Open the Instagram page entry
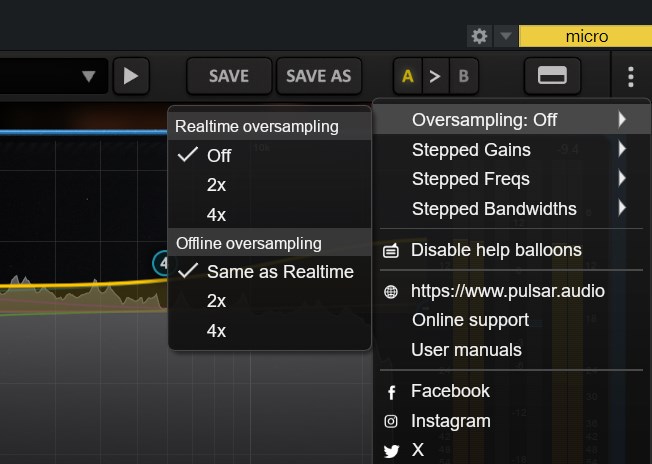The width and height of the screenshot is (652, 464). click(450, 421)
